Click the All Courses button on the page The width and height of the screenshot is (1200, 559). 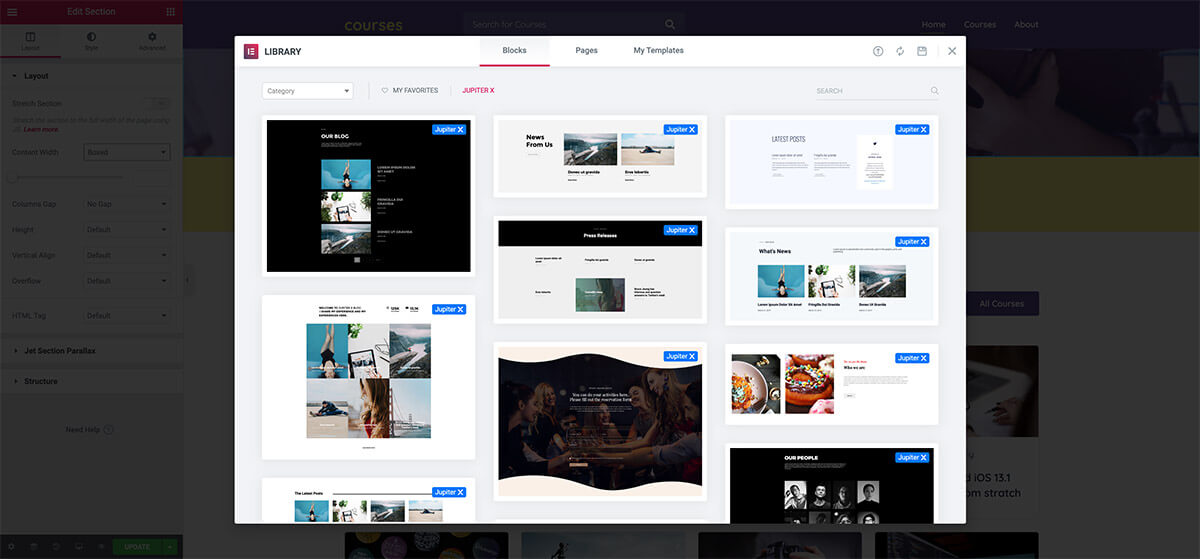(x=1001, y=304)
